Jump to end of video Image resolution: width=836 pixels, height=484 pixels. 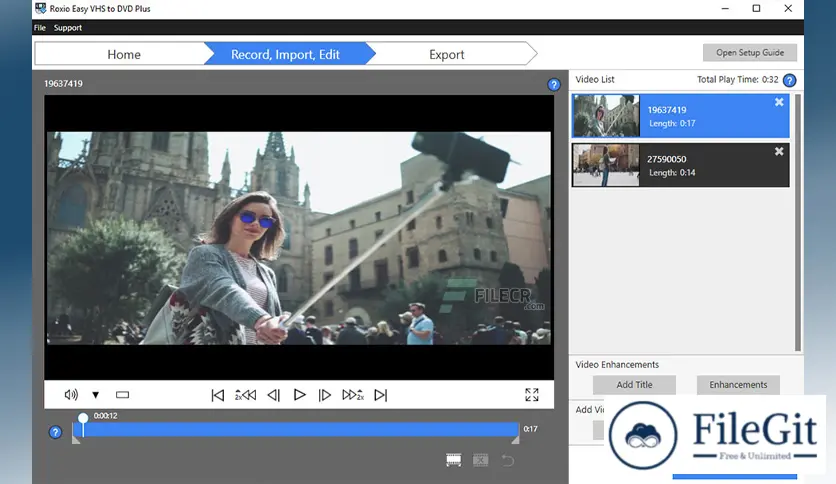(x=381, y=395)
